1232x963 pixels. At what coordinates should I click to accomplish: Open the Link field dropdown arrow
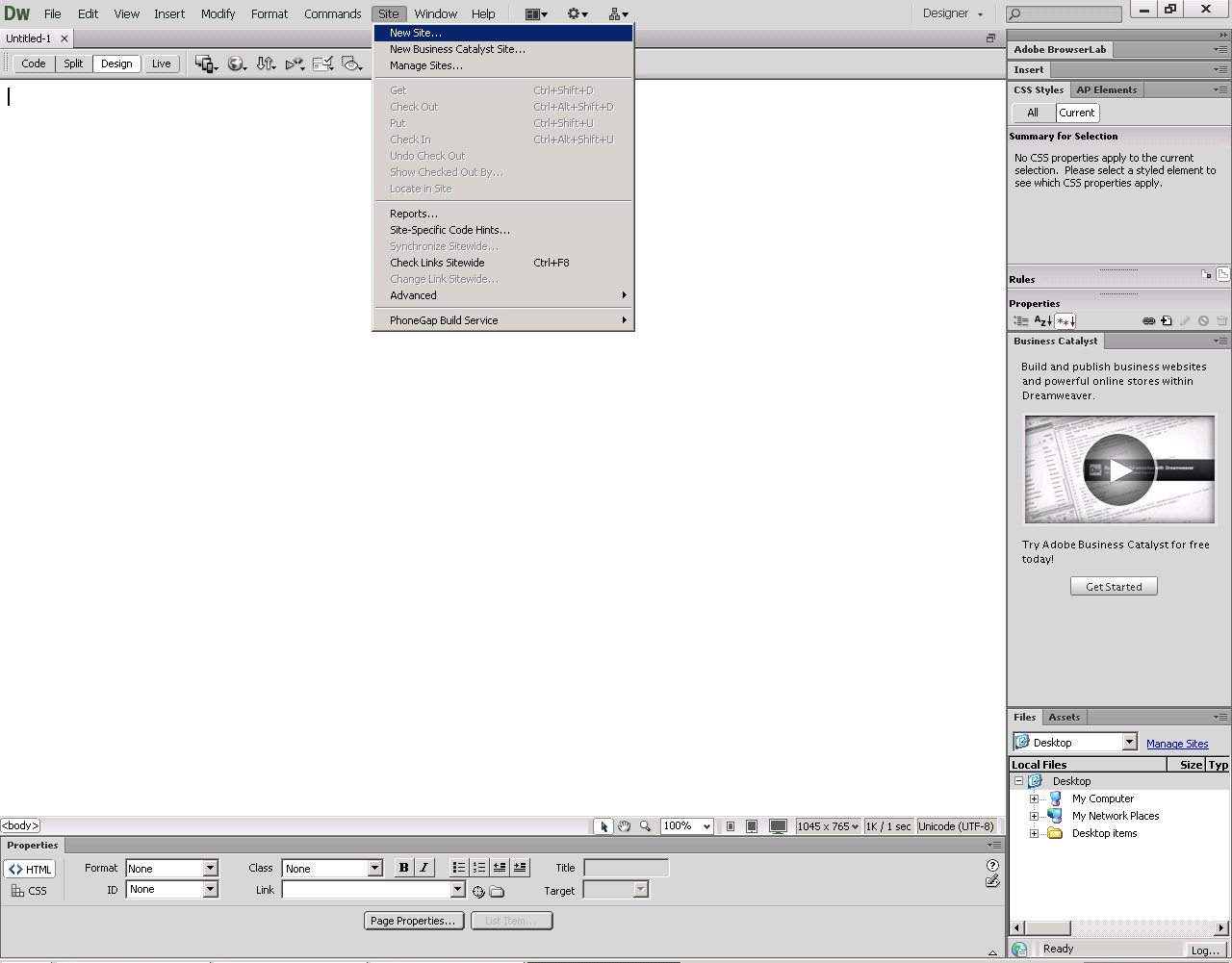pos(458,890)
